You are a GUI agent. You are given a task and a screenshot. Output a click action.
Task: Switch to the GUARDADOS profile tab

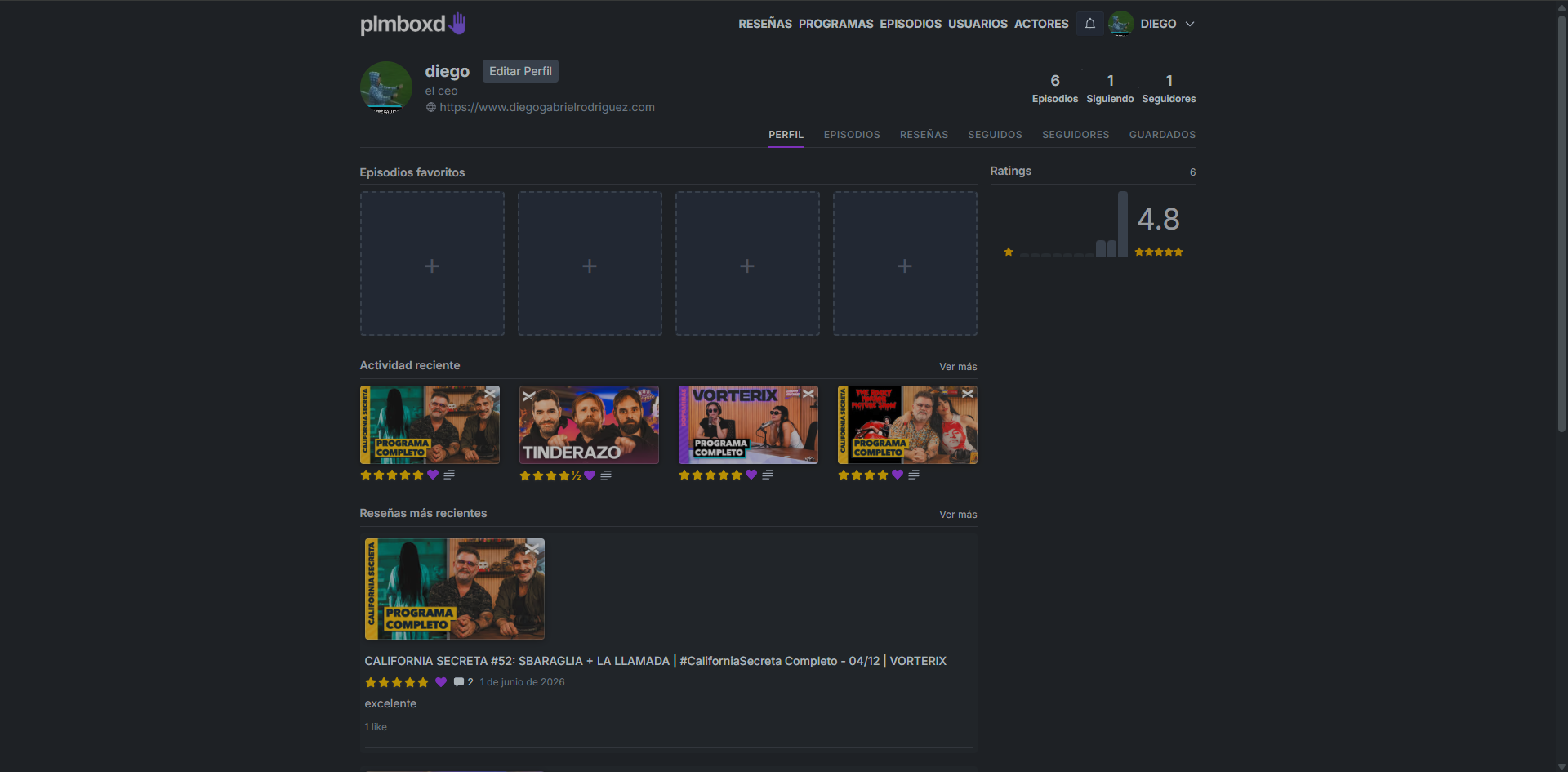point(1162,135)
